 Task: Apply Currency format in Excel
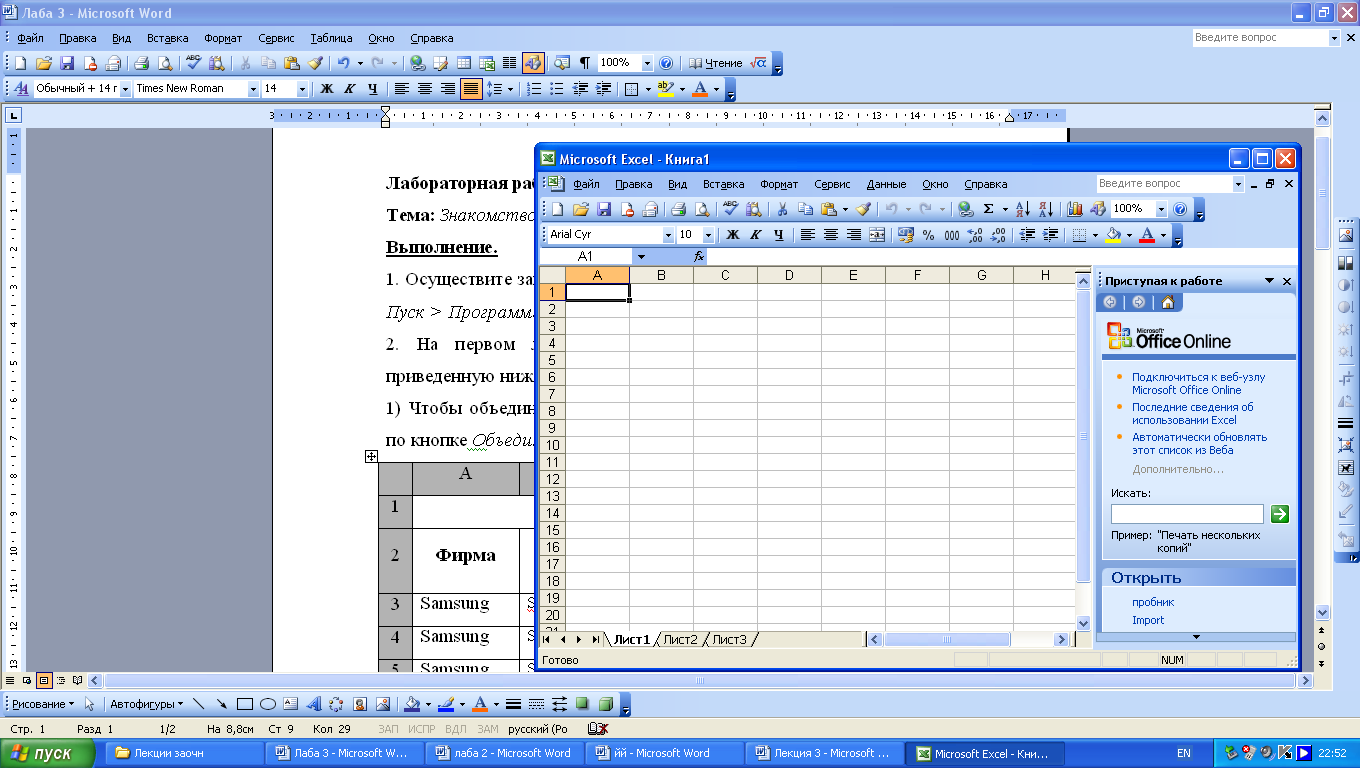click(906, 235)
